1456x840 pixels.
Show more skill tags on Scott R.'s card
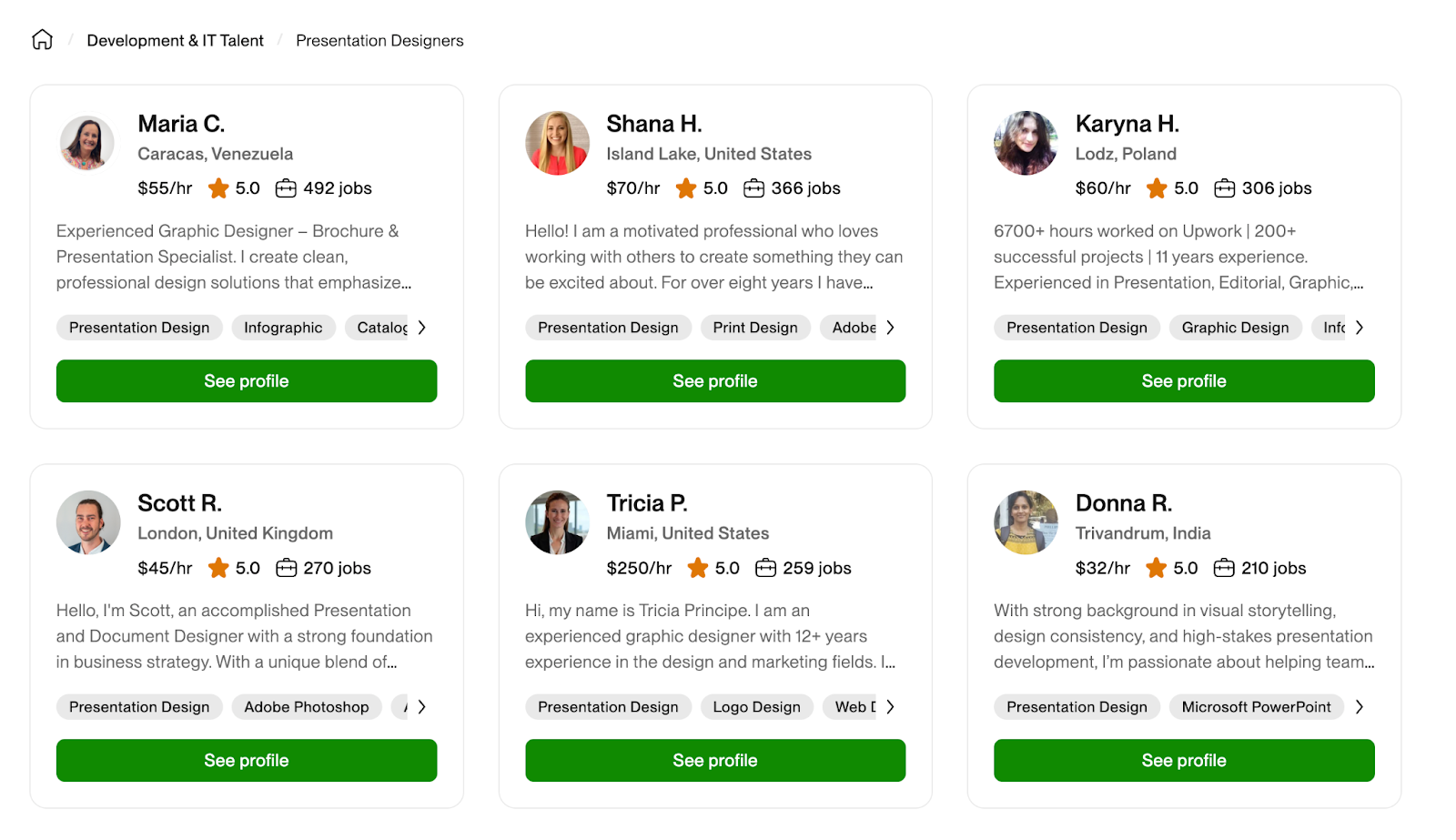pos(421,707)
